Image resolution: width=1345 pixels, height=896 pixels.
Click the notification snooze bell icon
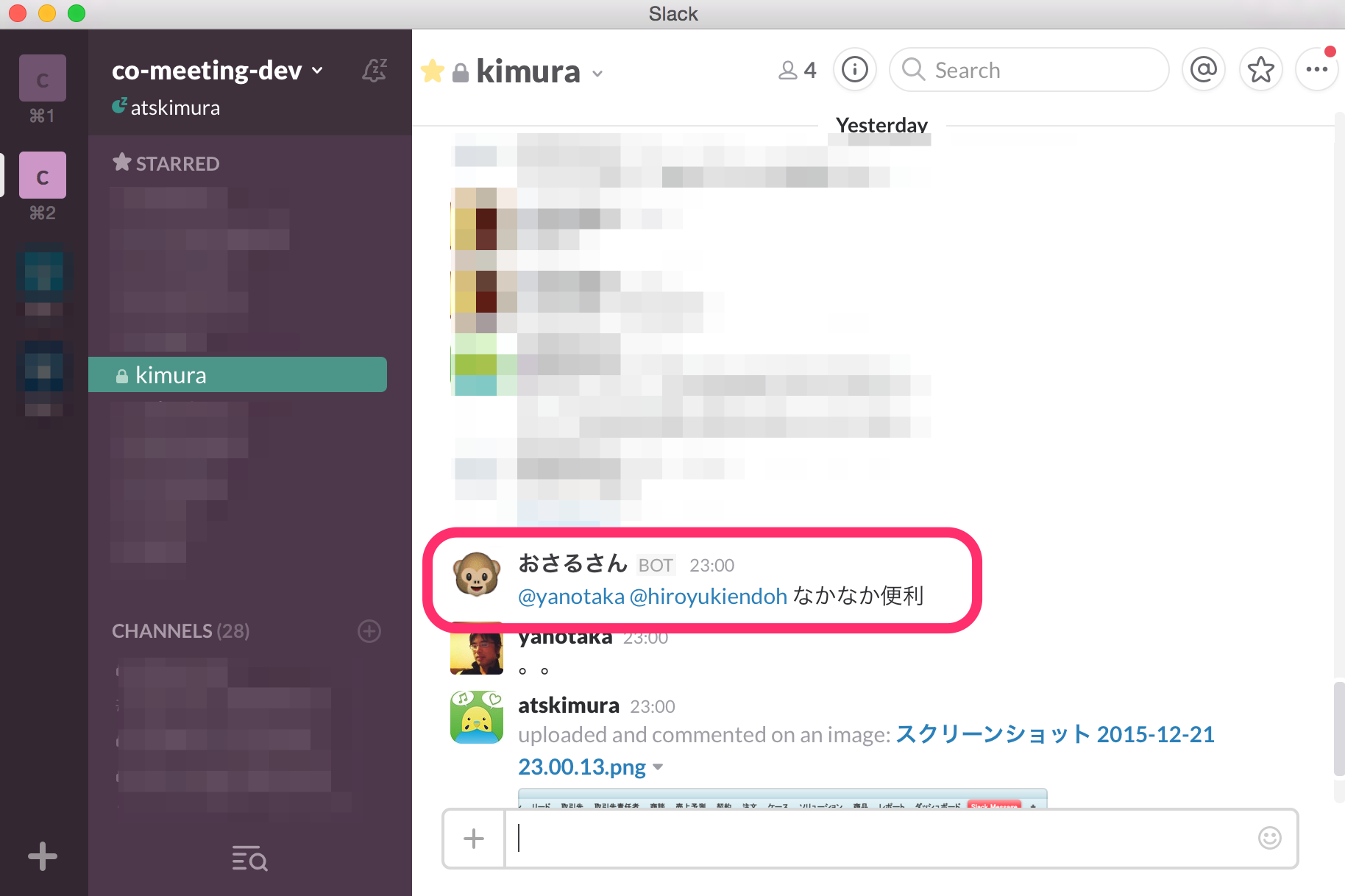tap(375, 71)
